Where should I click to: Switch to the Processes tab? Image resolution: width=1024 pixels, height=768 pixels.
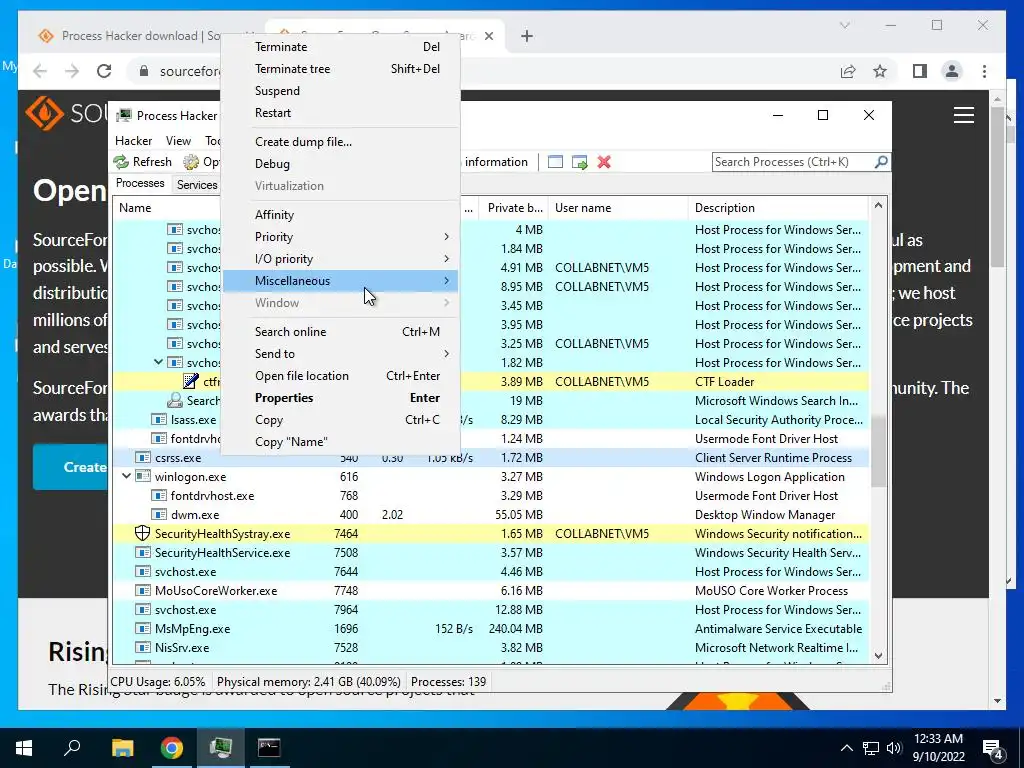tap(140, 183)
